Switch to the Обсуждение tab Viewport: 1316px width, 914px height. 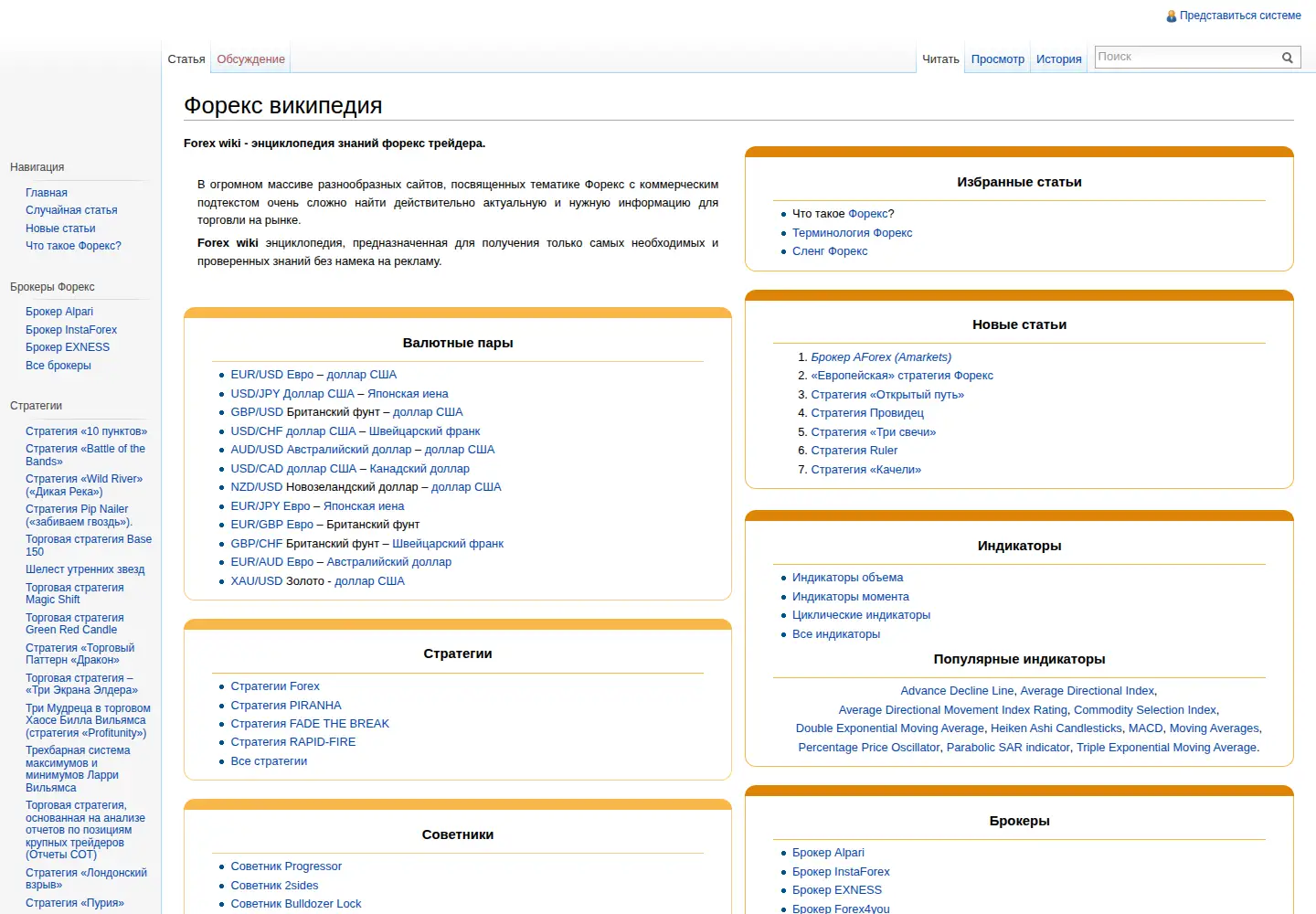251,59
